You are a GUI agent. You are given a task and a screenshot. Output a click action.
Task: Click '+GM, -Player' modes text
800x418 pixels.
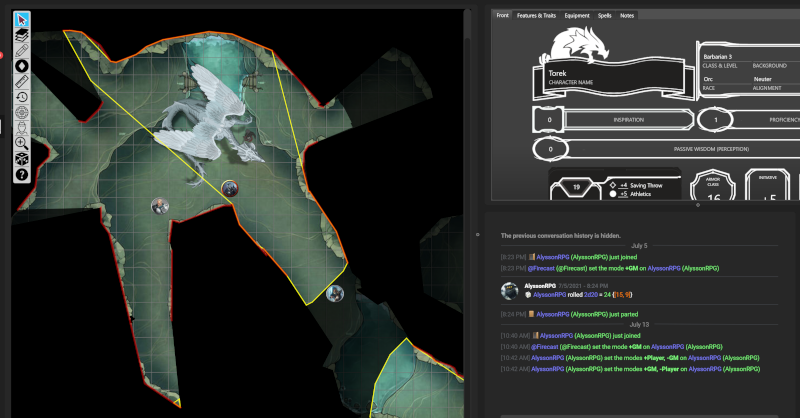(x=661, y=370)
